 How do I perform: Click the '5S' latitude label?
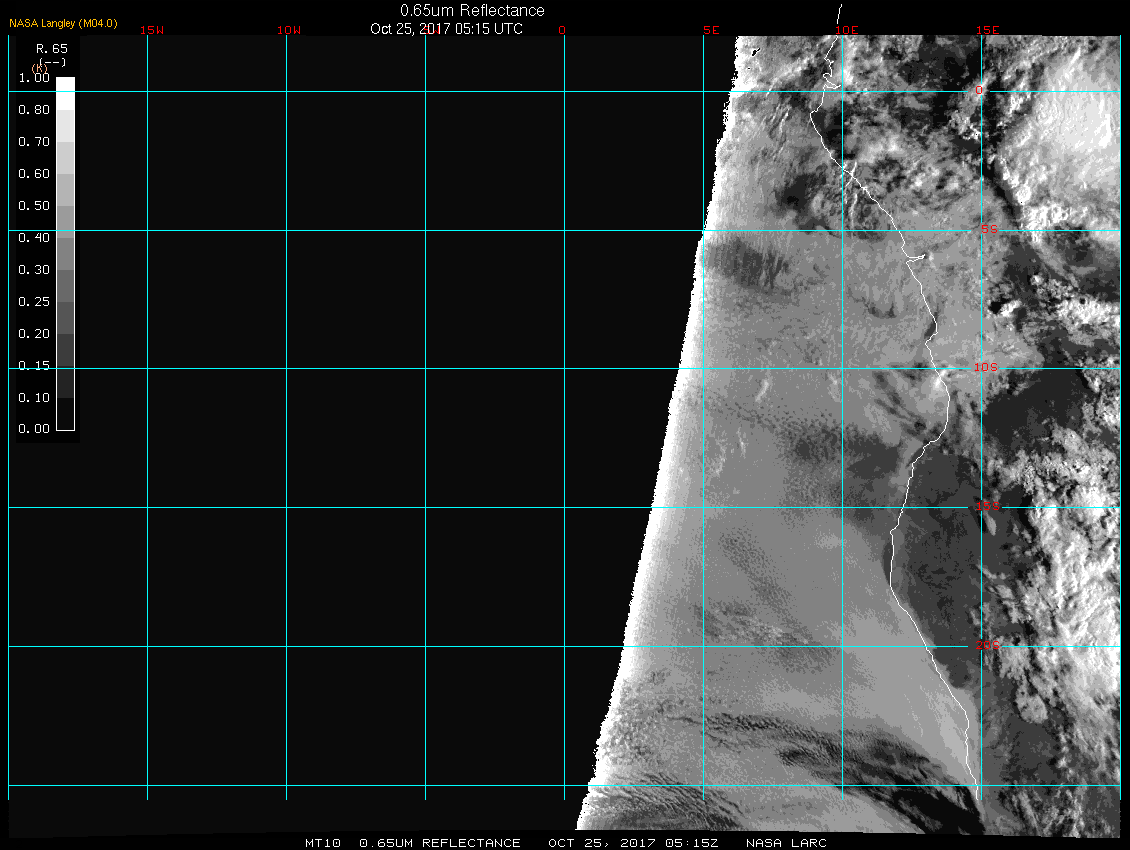coord(989,229)
